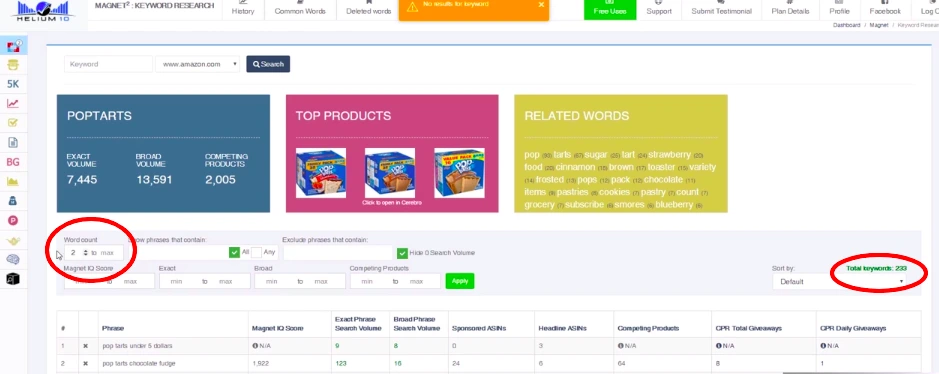Click info icon in Magnet IQ Score N/A cell
The height and width of the screenshot is (374, 939).
click(255, 346)
